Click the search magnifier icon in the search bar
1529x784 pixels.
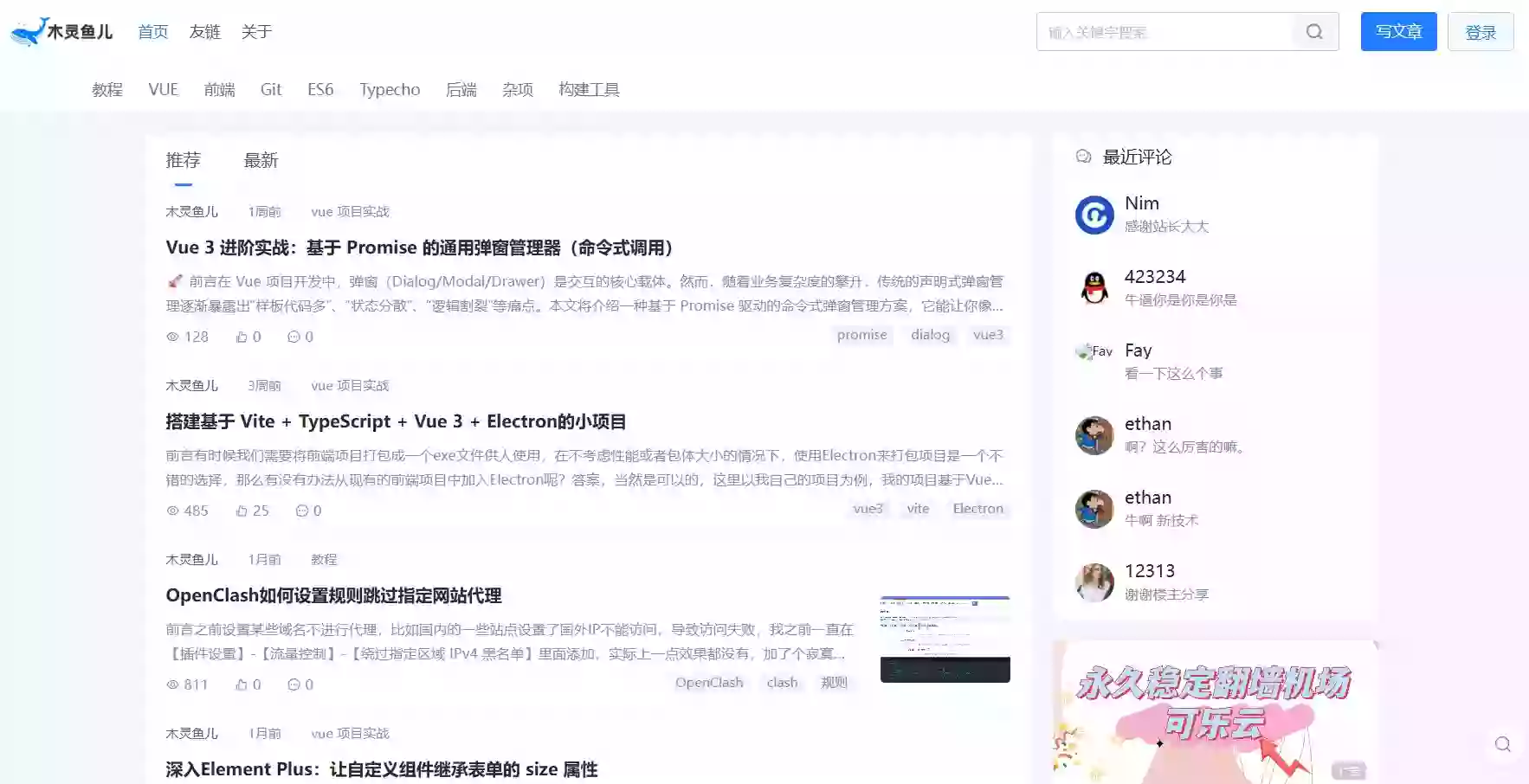pos(1313,31)
